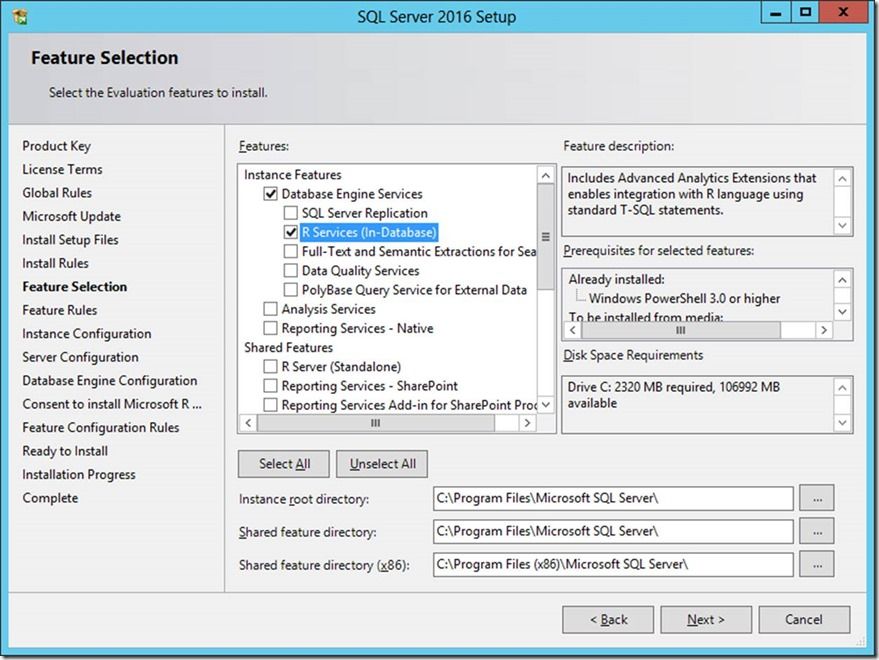Select the Product Key step

(x=57, y=146)
